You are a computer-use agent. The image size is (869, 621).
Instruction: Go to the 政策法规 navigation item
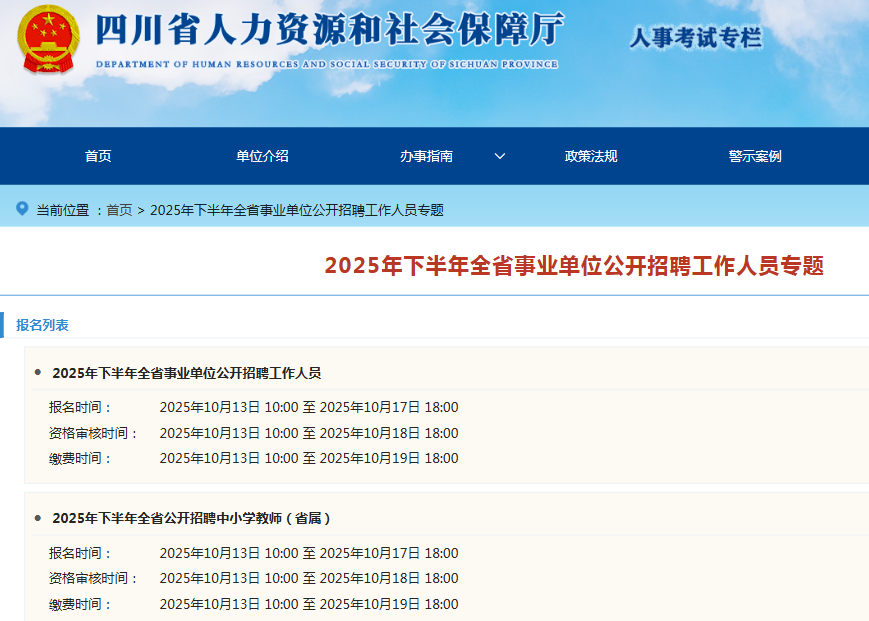tap(591, 156)
